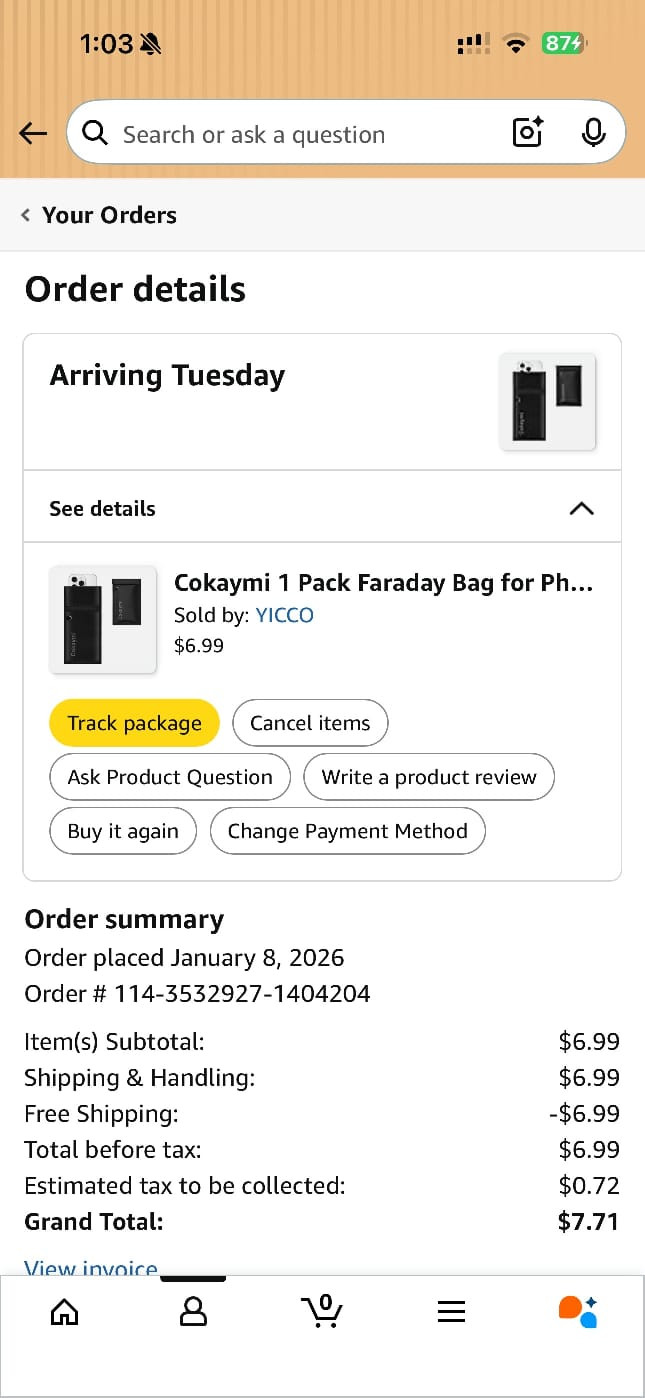The width and height of the screenshot is (645, 1398).
Task: Open the Faraday Bag product thumbnail
Action: click(103, 620)
